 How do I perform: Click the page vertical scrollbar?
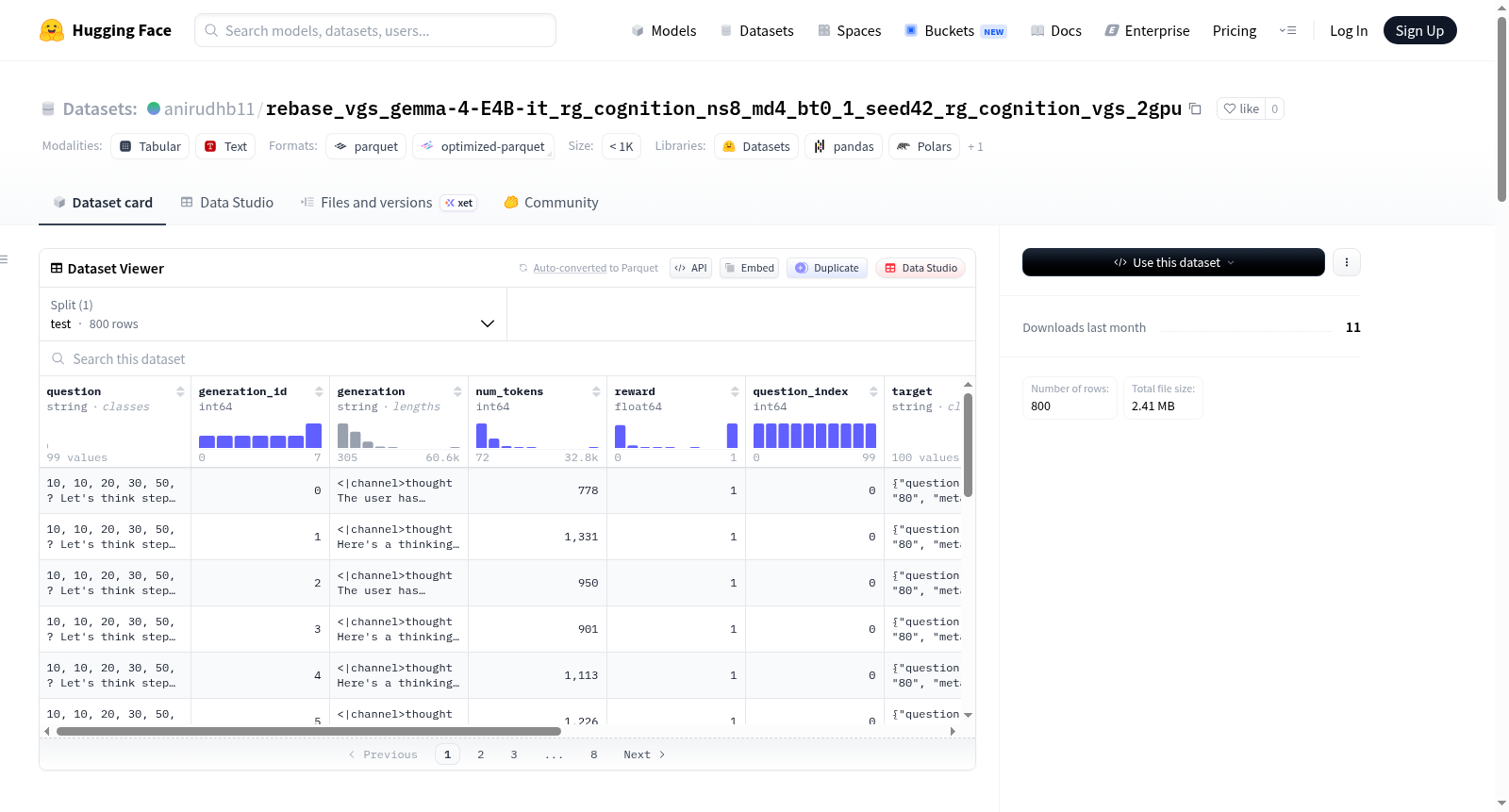(x=1501, y=108)
